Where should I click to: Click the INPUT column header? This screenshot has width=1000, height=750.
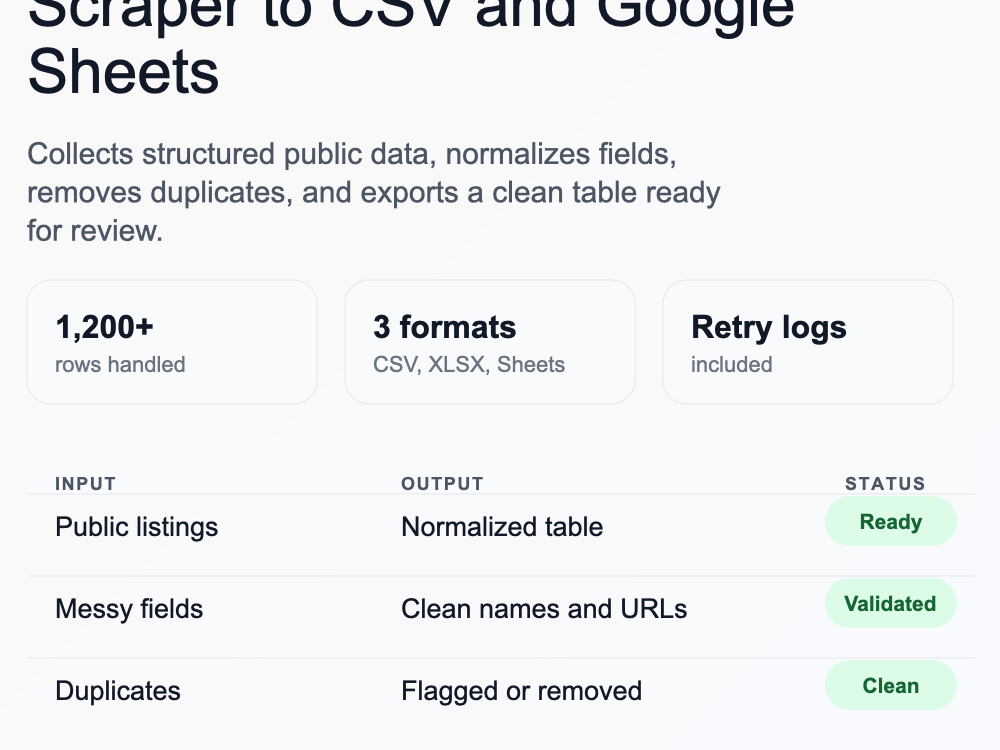(x=85, y=483)
